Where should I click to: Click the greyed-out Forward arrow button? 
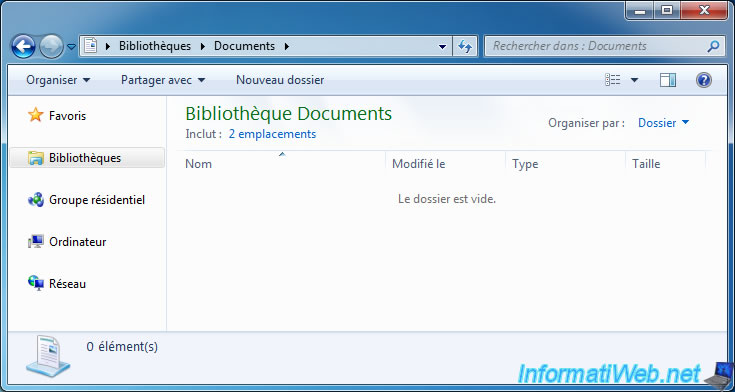click(51, 47)
